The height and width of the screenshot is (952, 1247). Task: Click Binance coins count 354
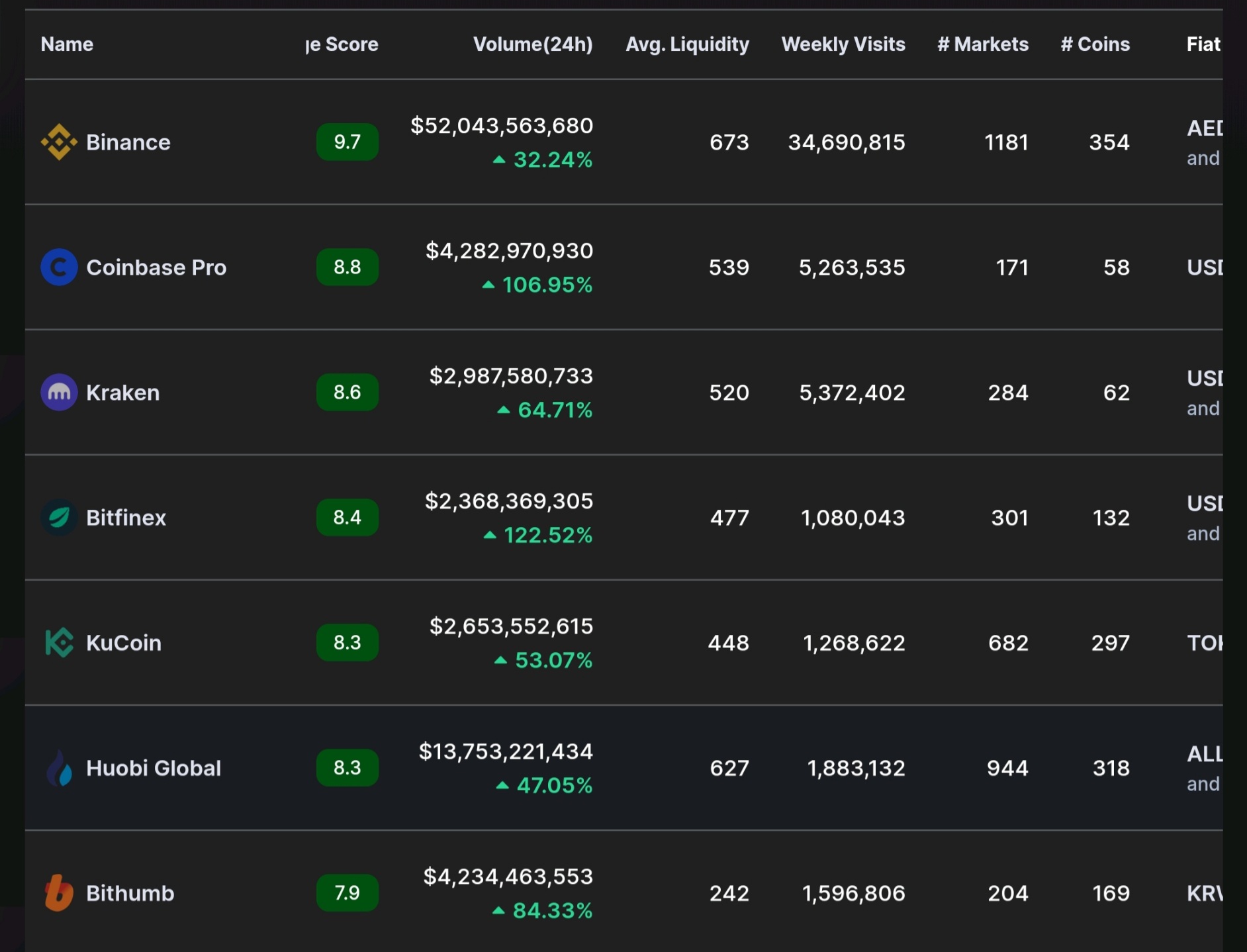pyautogui.click(x=1109, y=142)
